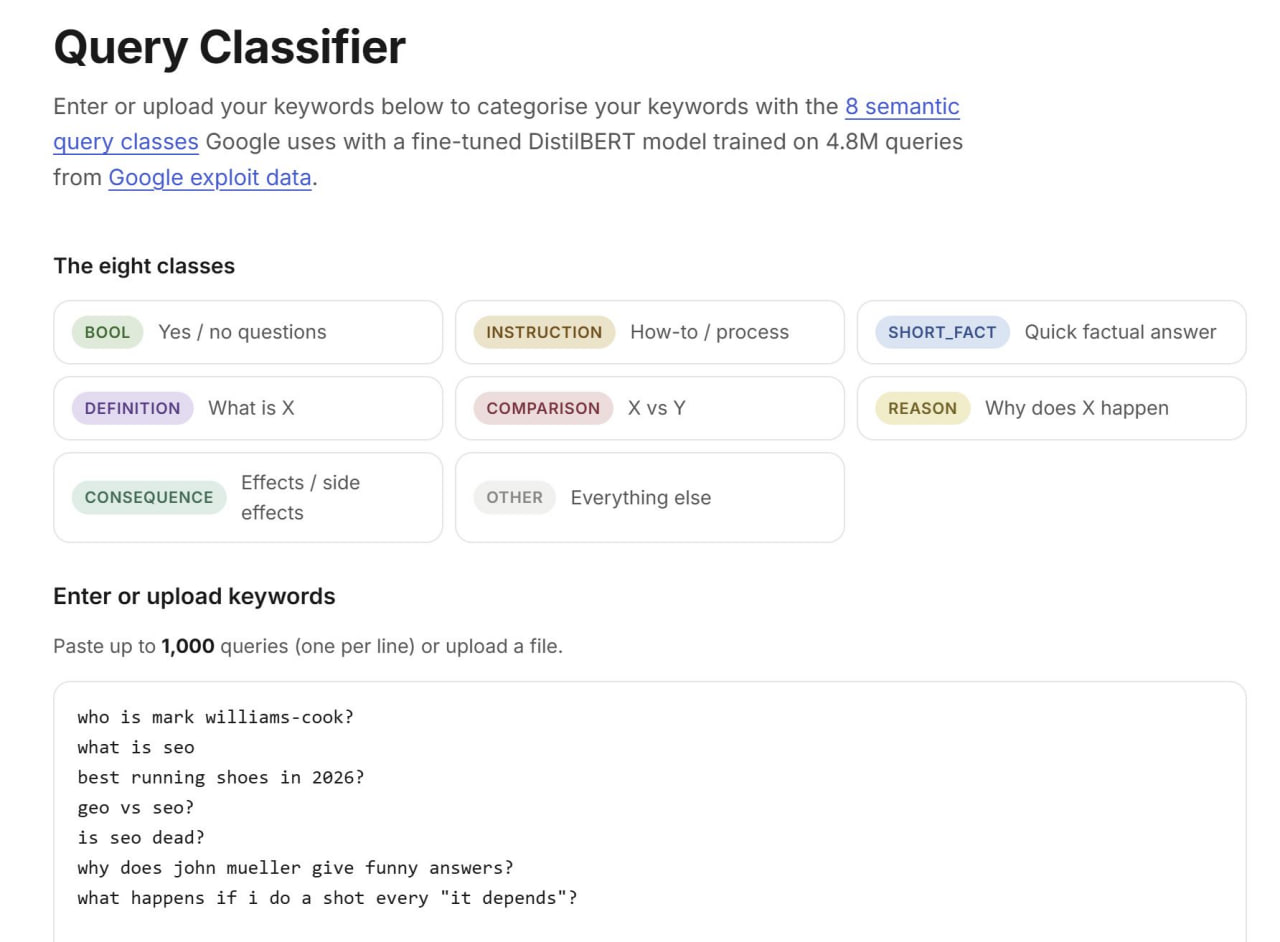
Task: Click the COMPARISON class badge
Action: click(543, 408)
